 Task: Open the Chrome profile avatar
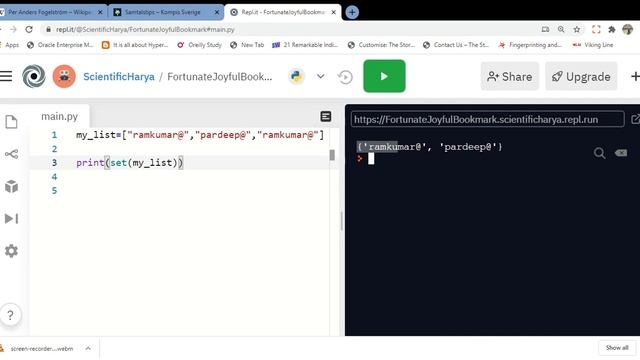(628, 29)
